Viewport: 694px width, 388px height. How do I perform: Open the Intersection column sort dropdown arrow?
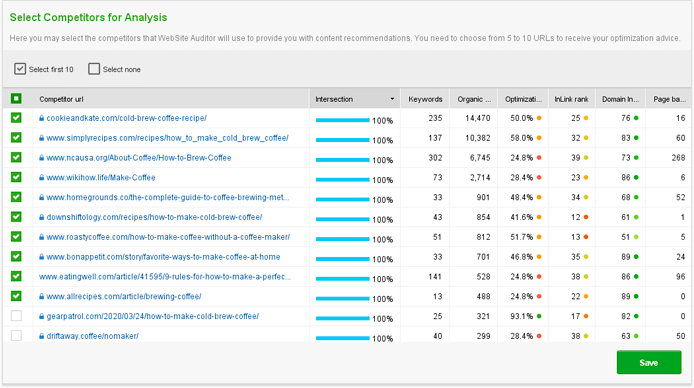[x=392, y=99]
